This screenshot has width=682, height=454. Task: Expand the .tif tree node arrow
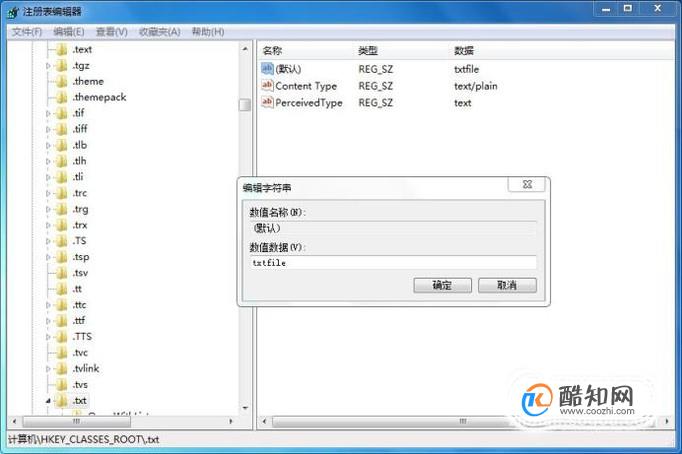tap(48, 114)
